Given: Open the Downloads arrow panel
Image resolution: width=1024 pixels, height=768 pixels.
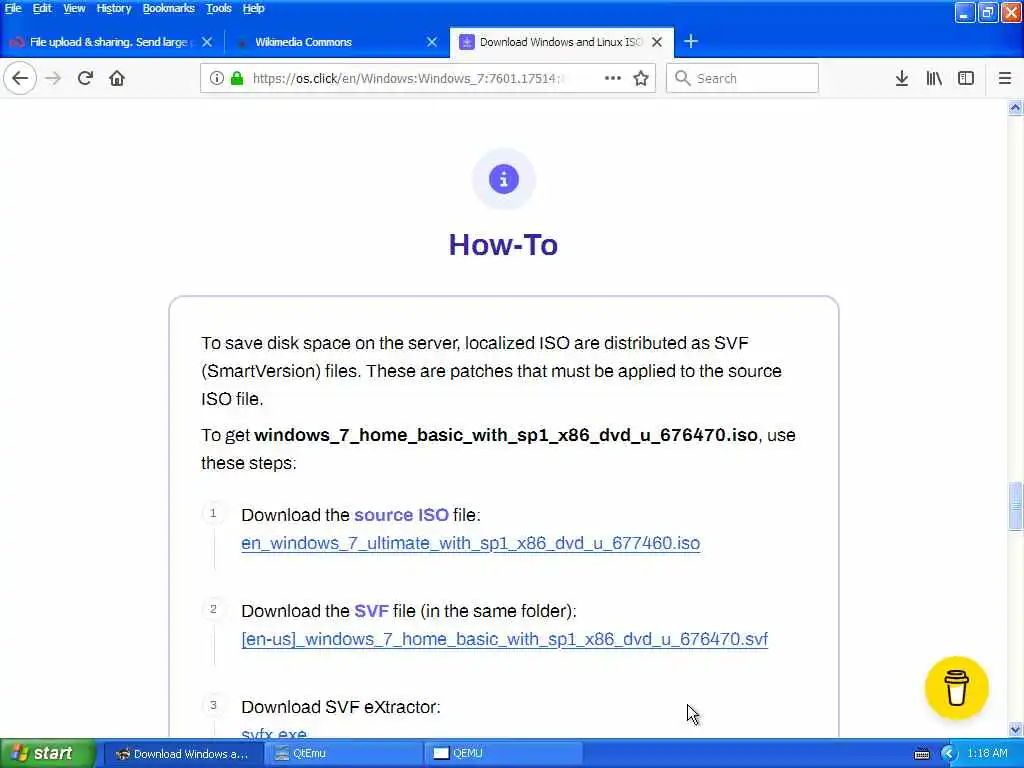Looking at the screenshot, I should (x=901, y=78).
